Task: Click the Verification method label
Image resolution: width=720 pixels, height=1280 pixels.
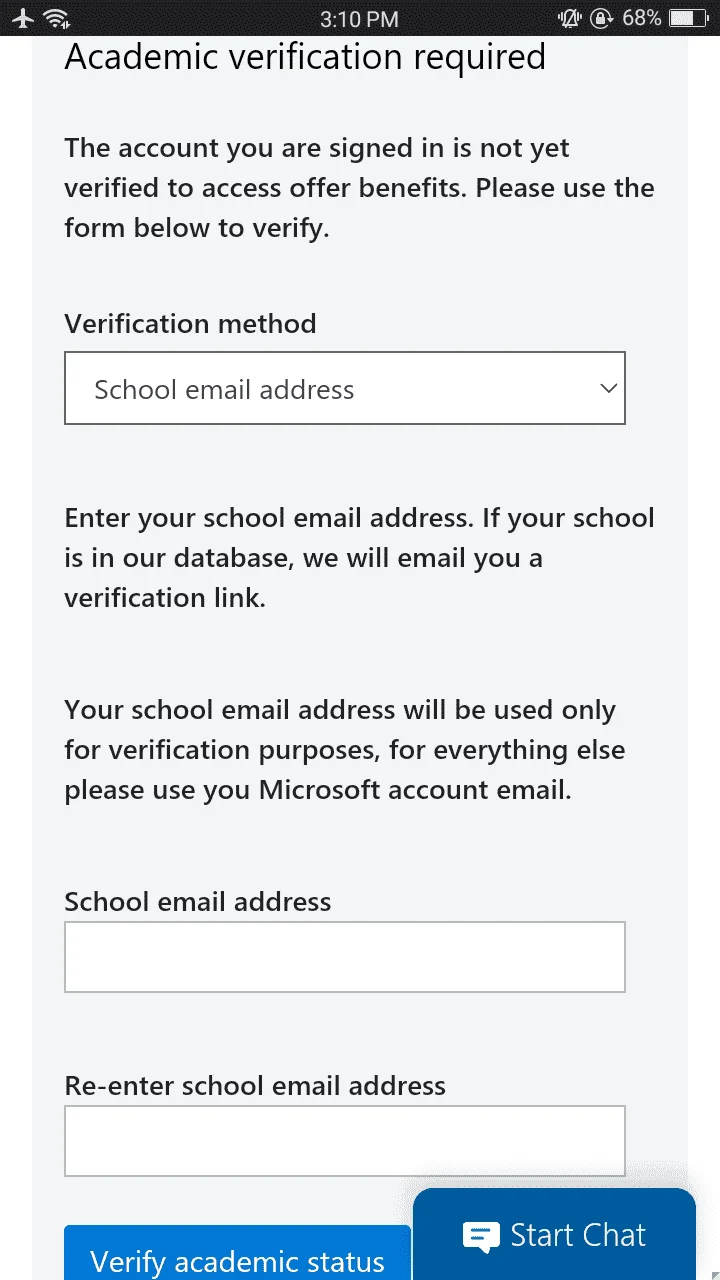Action: 190,324
